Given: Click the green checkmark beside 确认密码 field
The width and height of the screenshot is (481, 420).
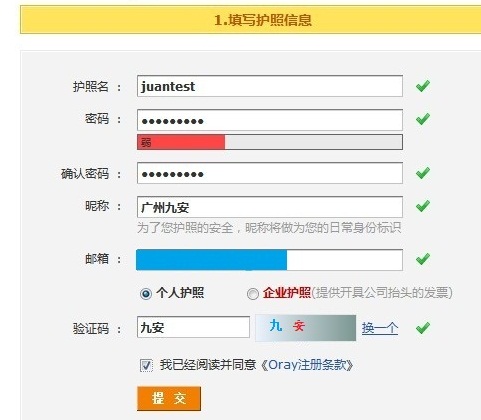Looking at the screenshot, I should (423, 173).
